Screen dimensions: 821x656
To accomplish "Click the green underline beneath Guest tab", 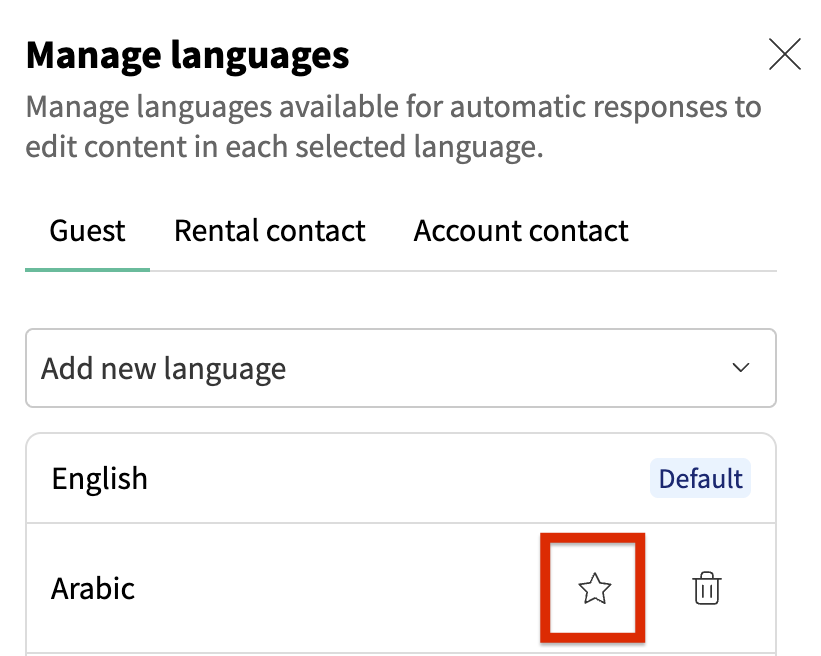I will tap(88, 269).
